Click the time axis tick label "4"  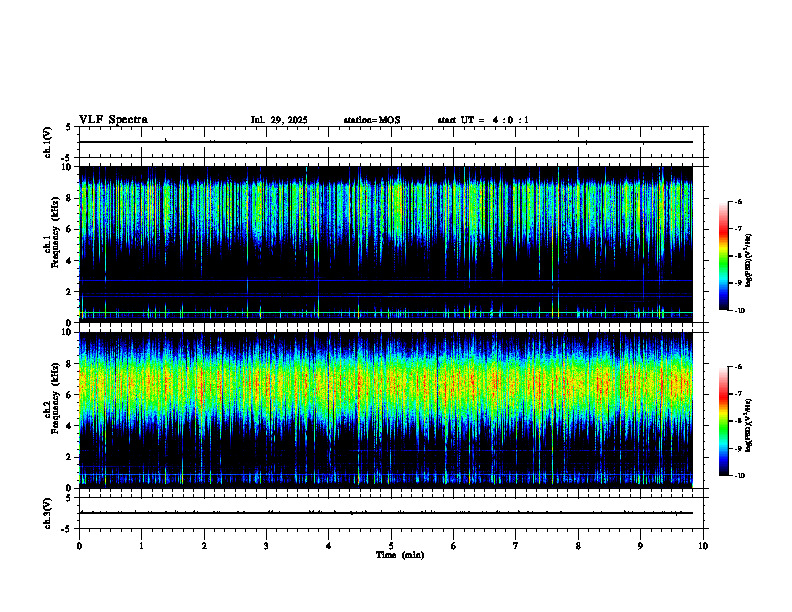pyautogui.click(x=329, y=546)
